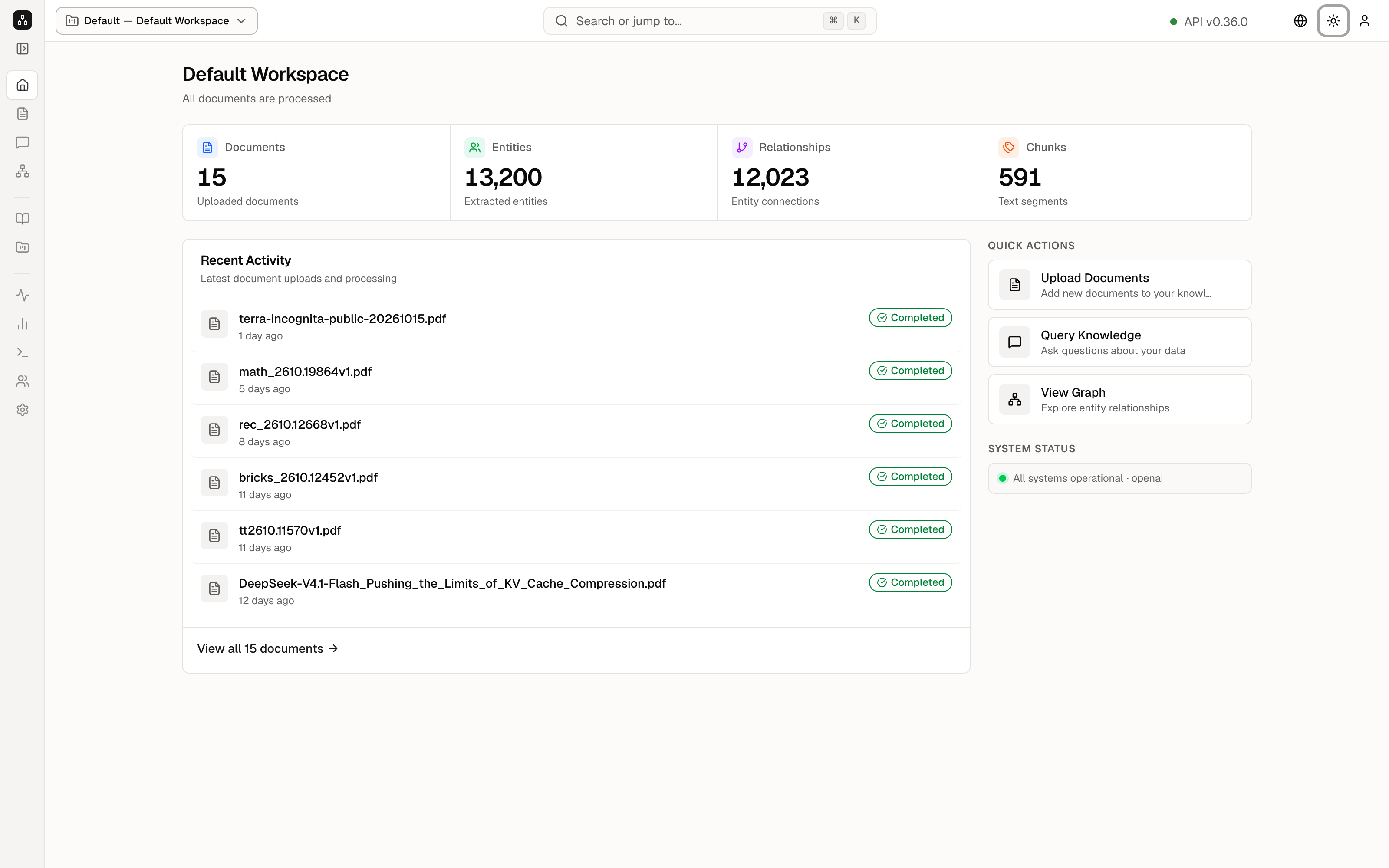
Task: Open the knowledge graph sidebar icon
Action: tap(23, 171)
